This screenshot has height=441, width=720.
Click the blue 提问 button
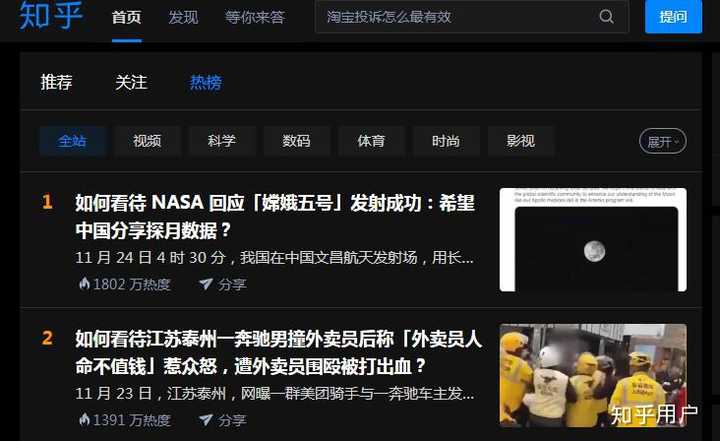(673, 17)
